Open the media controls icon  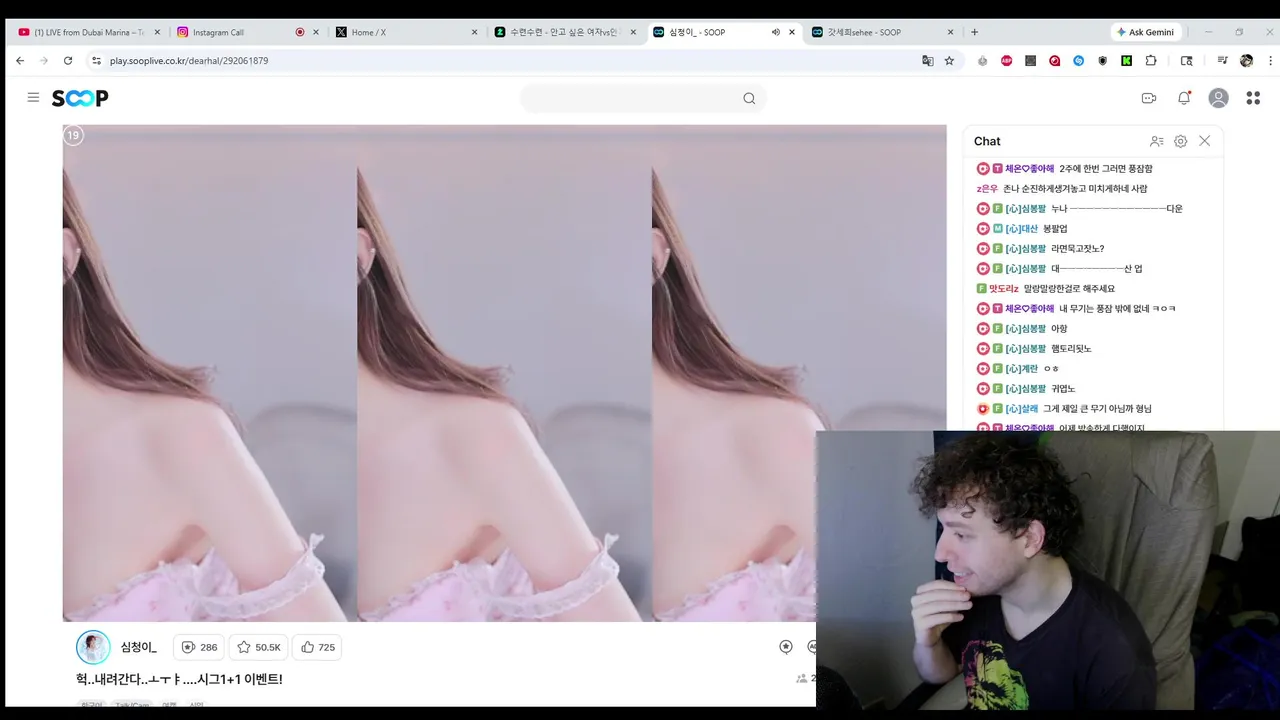coord(1222,61)
